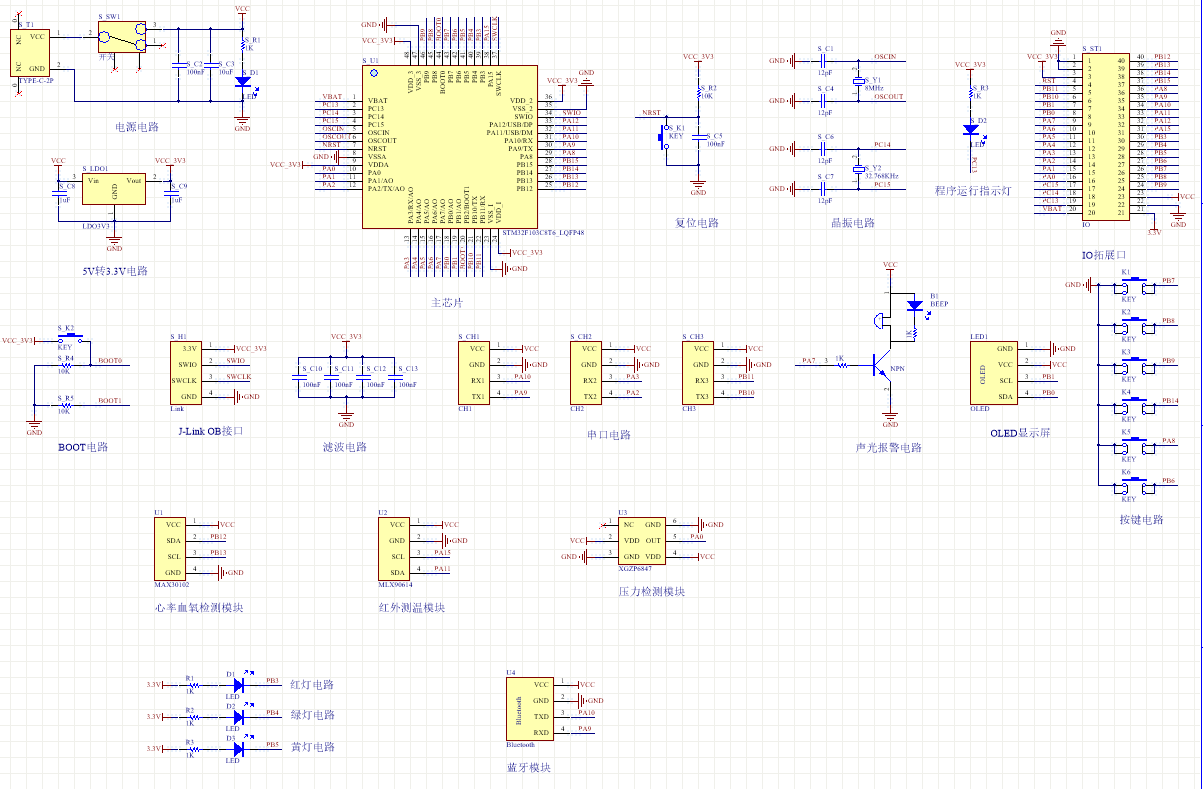Click the 'BOOT电路' section label
The width and height of the screenshot is (1203, 789).
pos(83,447)
